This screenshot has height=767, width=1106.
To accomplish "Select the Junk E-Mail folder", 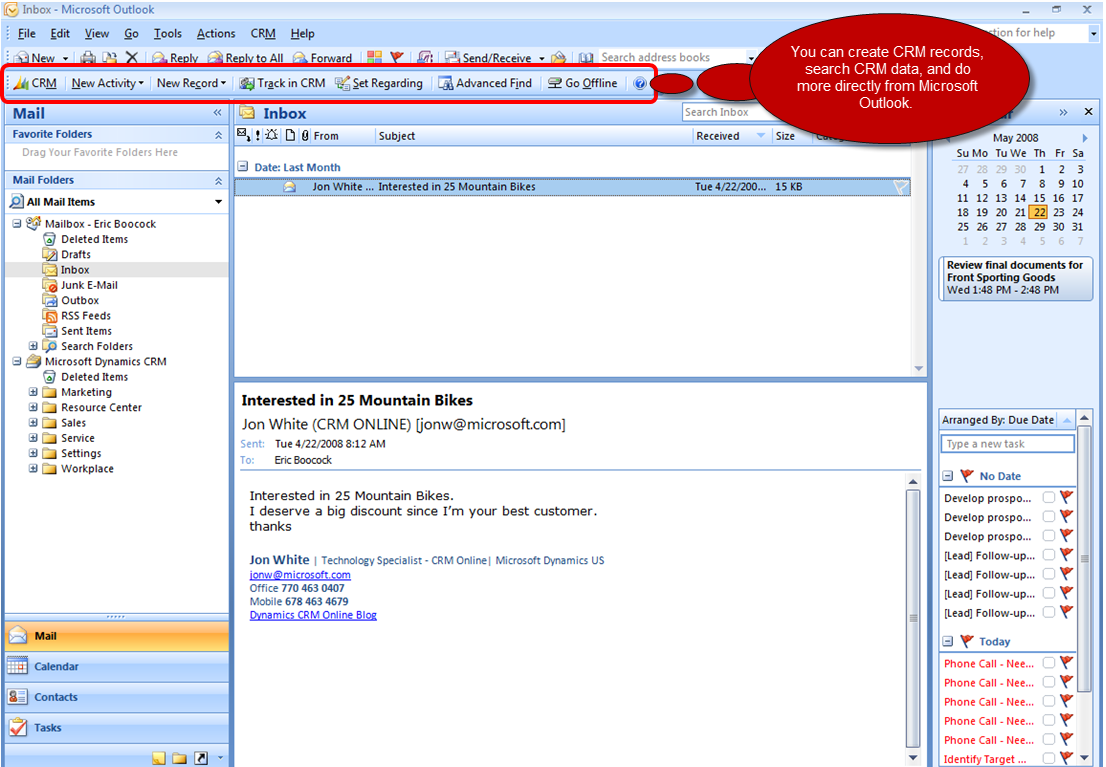I will (89, 285).
